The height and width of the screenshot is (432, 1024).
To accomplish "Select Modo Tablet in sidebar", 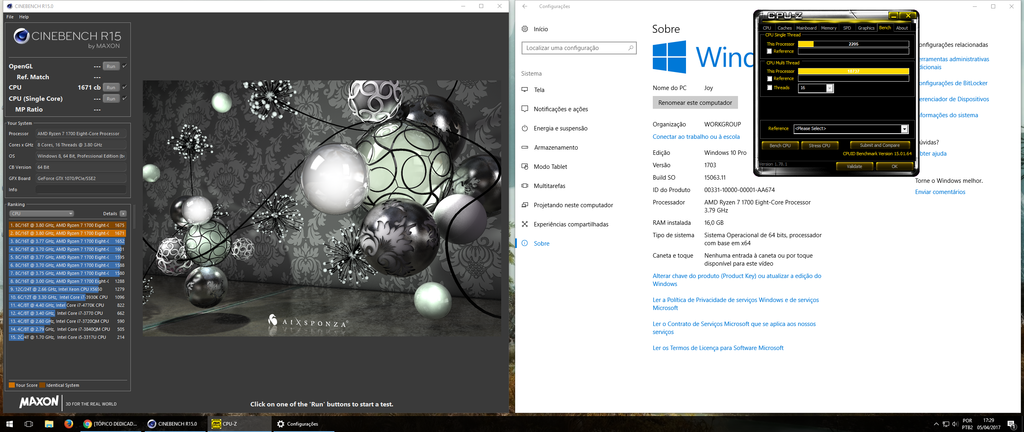I will coord(550,166).
